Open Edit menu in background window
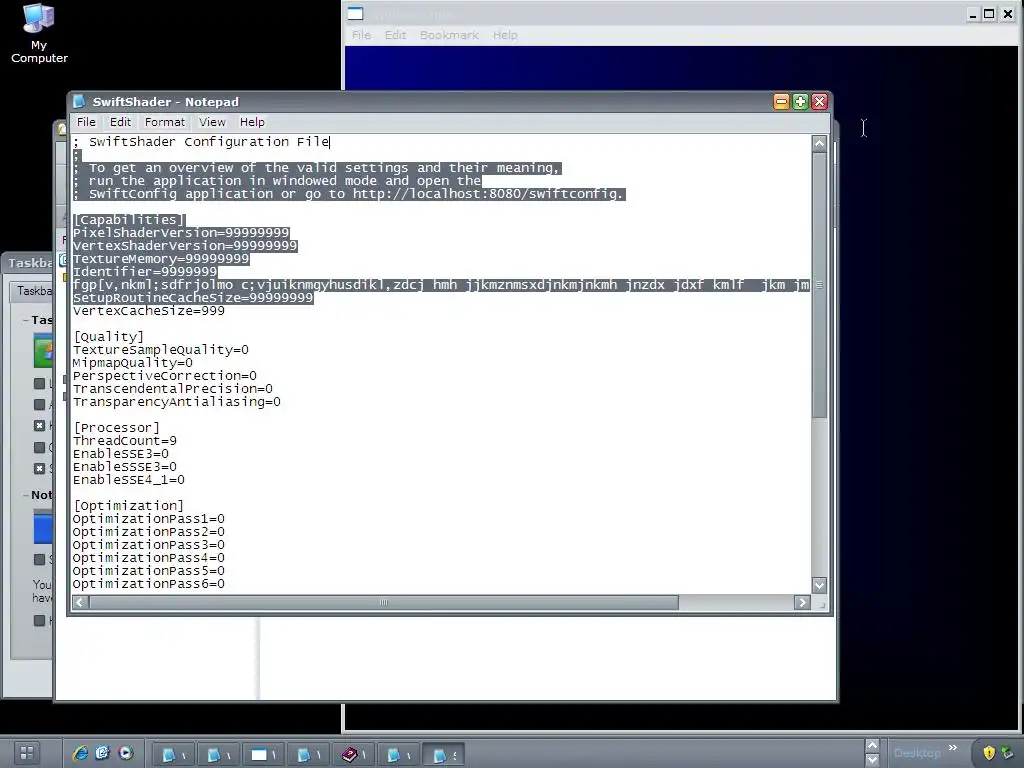The height and width of the screenshot is (768, 1024). pos(395,35)
